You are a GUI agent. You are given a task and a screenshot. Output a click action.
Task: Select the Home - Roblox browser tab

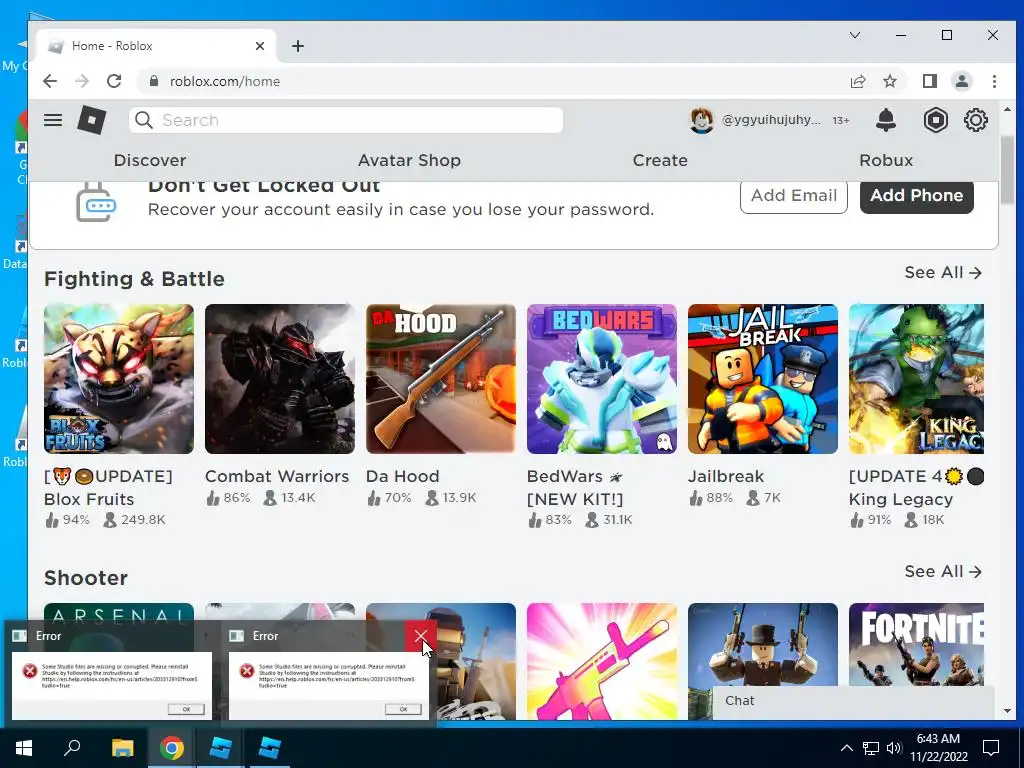tap(157, 46)
